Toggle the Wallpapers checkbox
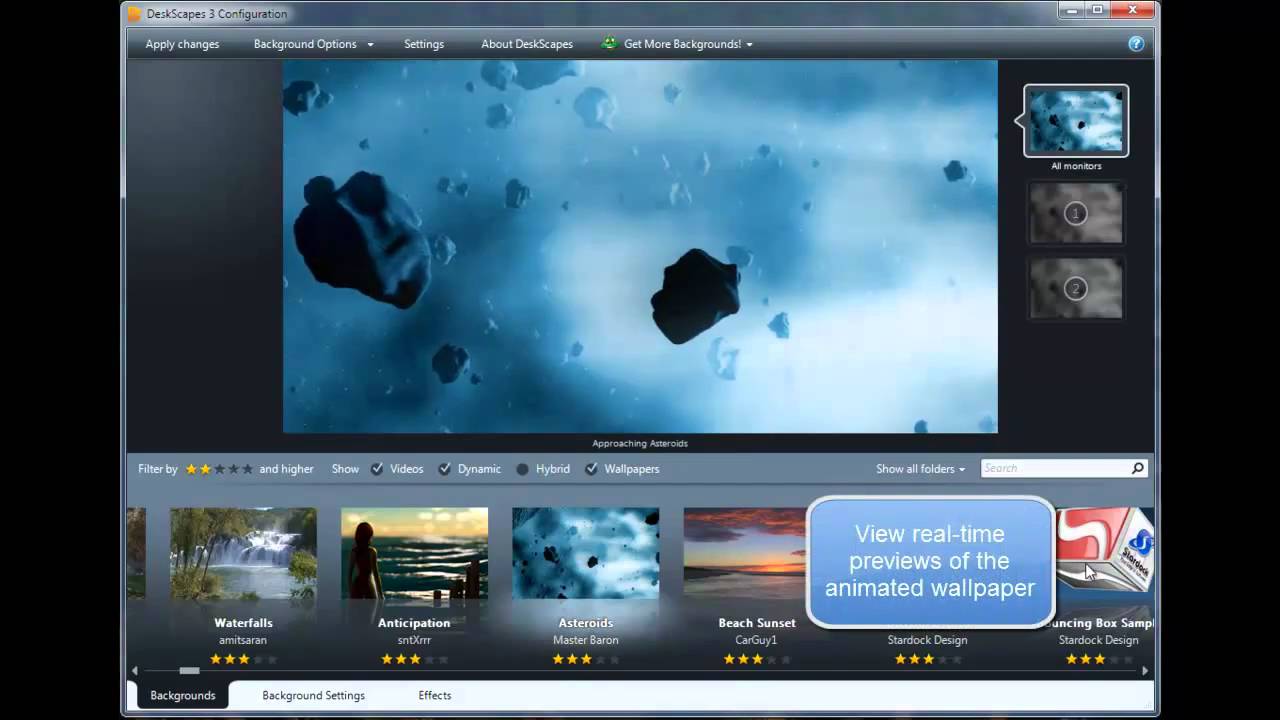This screenshot has width=1280, height=720. pyautogui.click(x=592, y=468)
